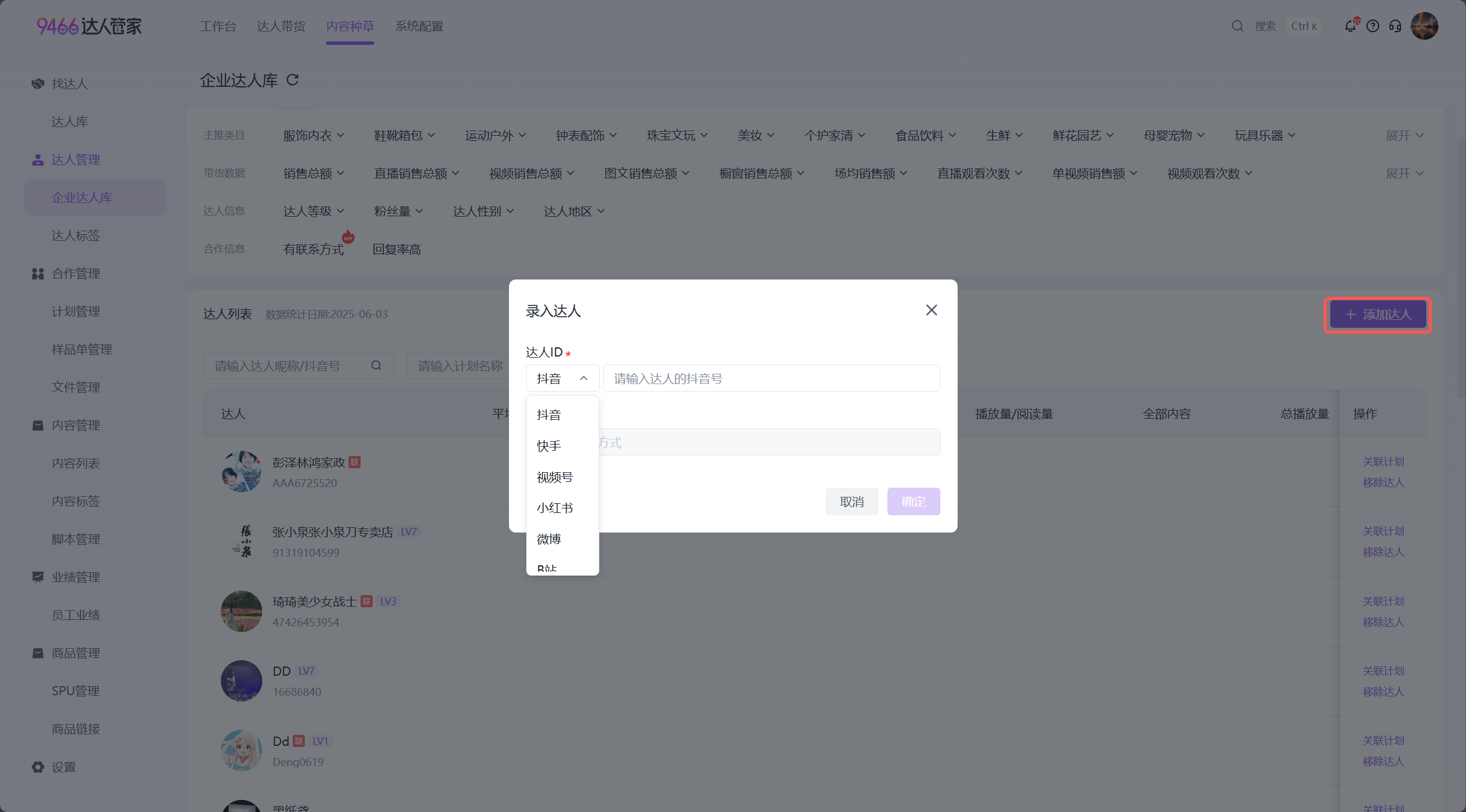This screenshot has width=1466, height=812.
Task: Click the 琦琦美少女战士 avatar
Action: pyautogui.click(x=242, y=611)
